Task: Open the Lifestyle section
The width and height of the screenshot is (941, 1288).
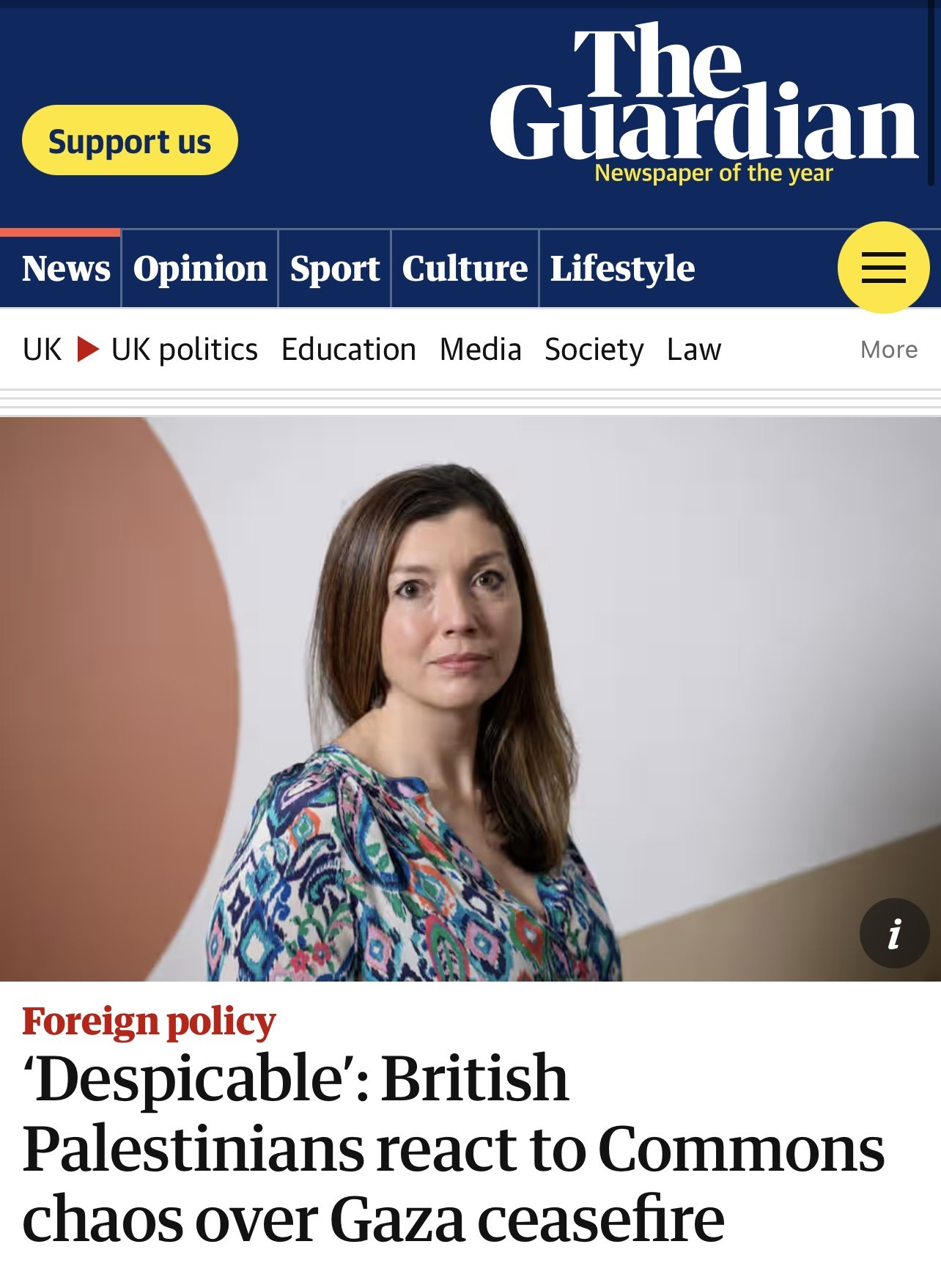Action: 622,269
